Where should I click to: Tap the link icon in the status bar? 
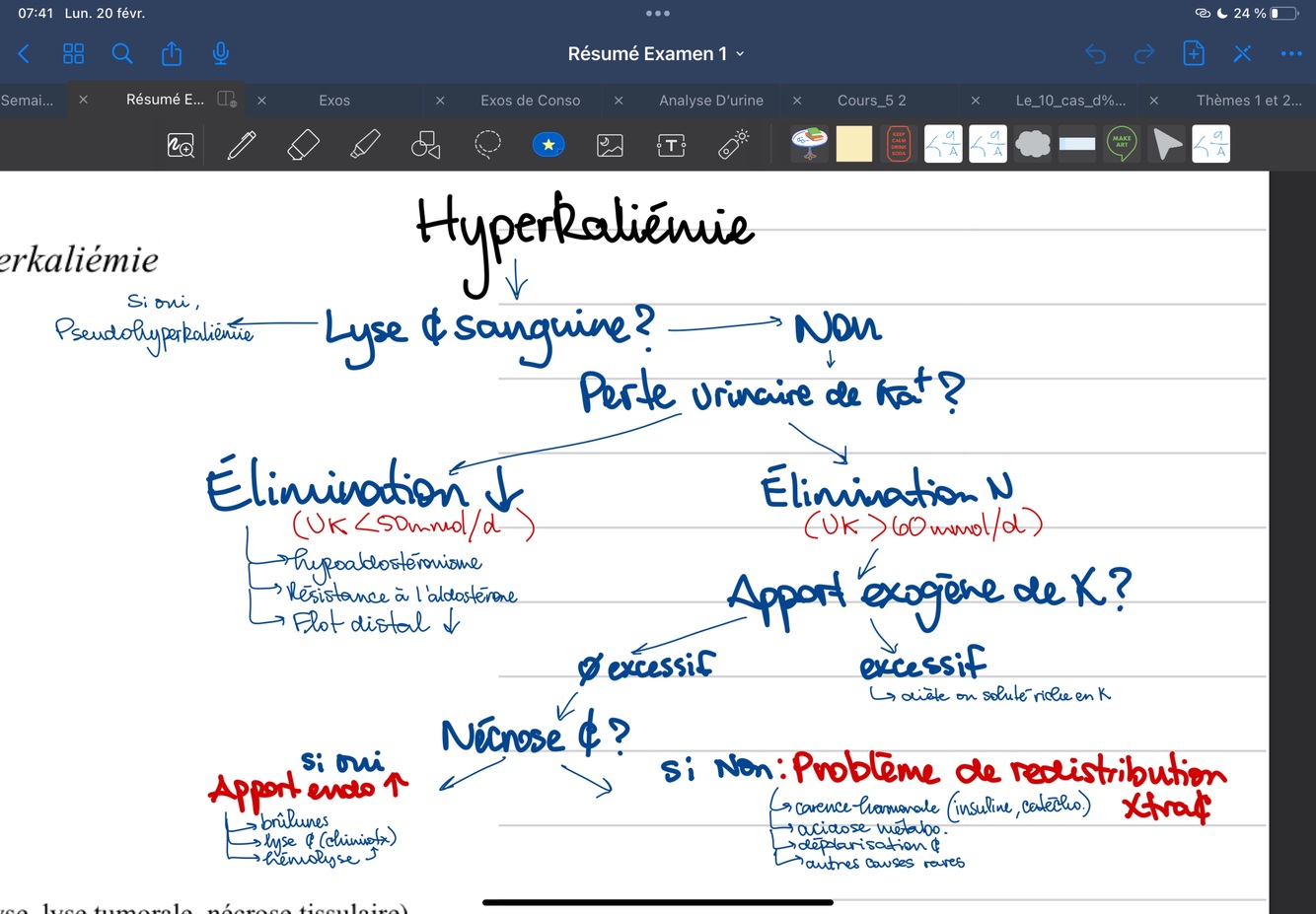1203,14
